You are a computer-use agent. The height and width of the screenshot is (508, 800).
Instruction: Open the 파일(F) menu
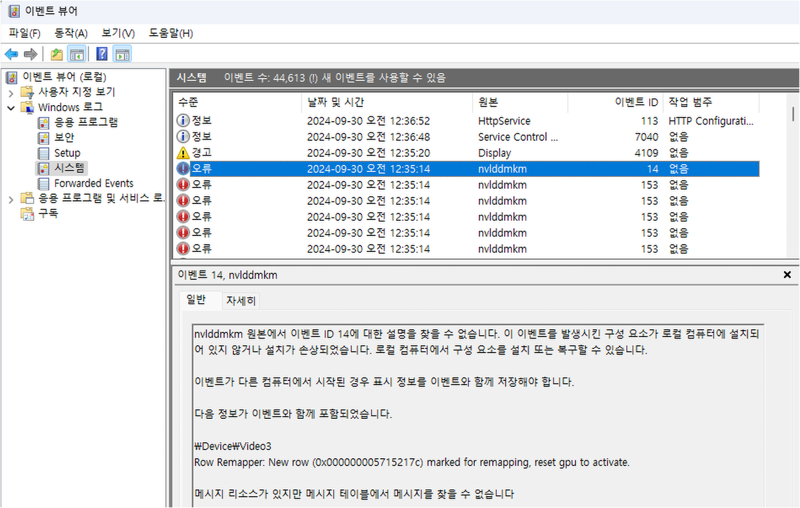tap(24, 33)
